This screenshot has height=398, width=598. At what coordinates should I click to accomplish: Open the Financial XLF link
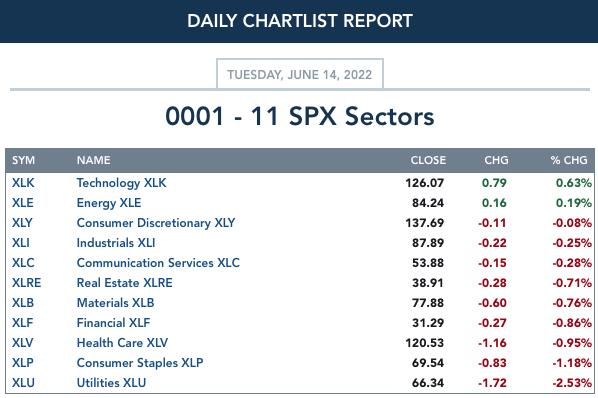113,323
